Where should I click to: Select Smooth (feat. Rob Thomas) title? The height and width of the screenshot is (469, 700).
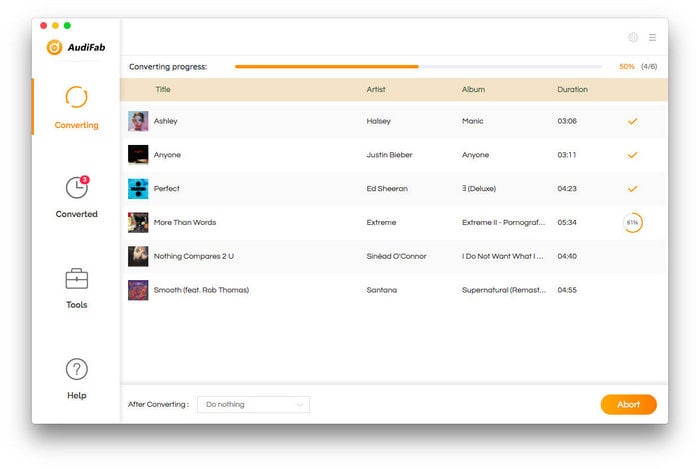(201, 290)
